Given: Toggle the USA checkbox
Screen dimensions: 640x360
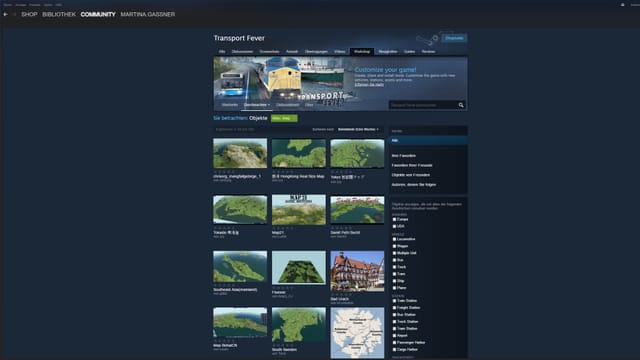Looking at the screenshot, I should point(394,226).
